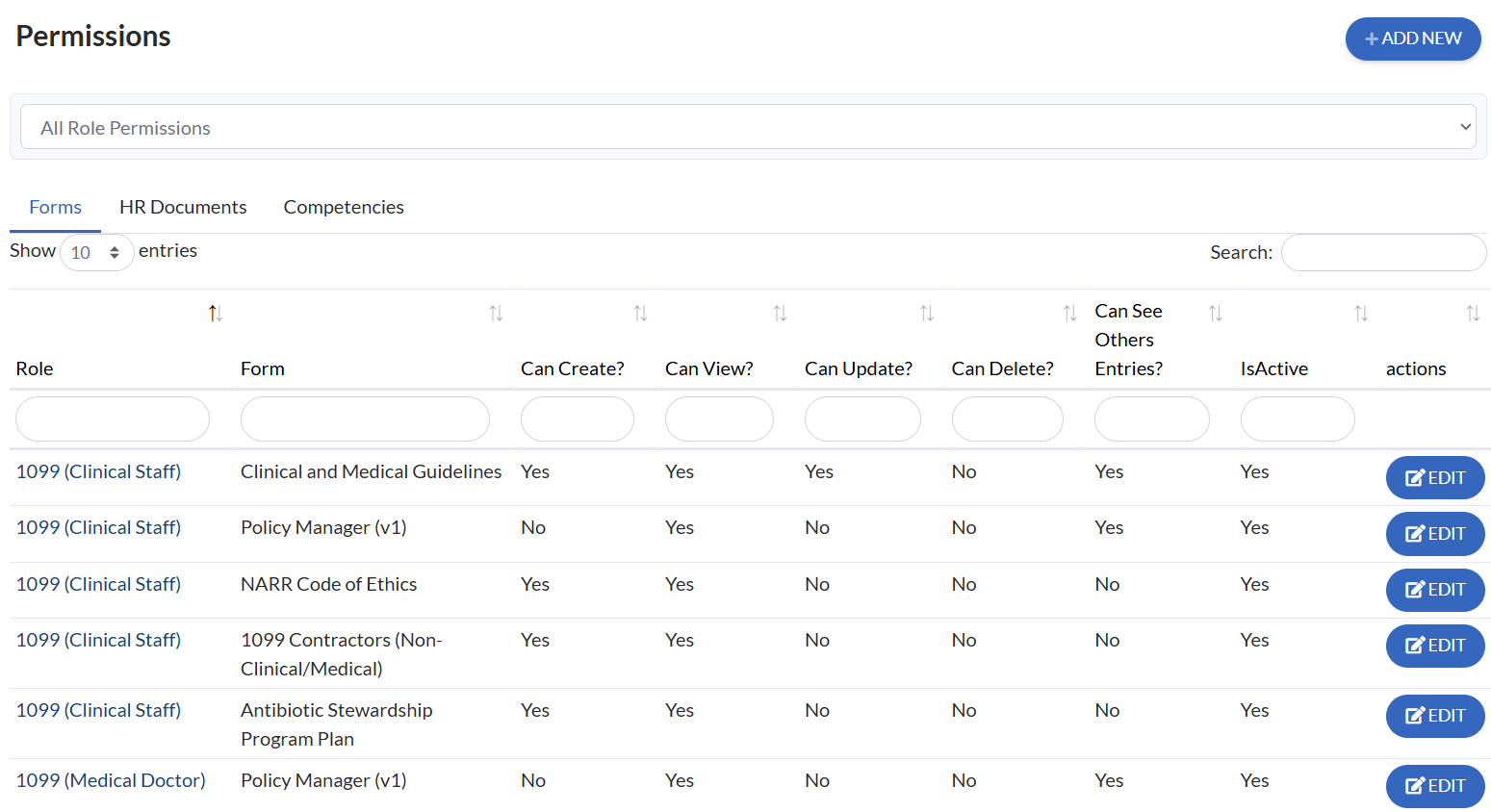Sort by Can View? column icon
Viewport: 1491px width, 812px height.
[780, 314]
